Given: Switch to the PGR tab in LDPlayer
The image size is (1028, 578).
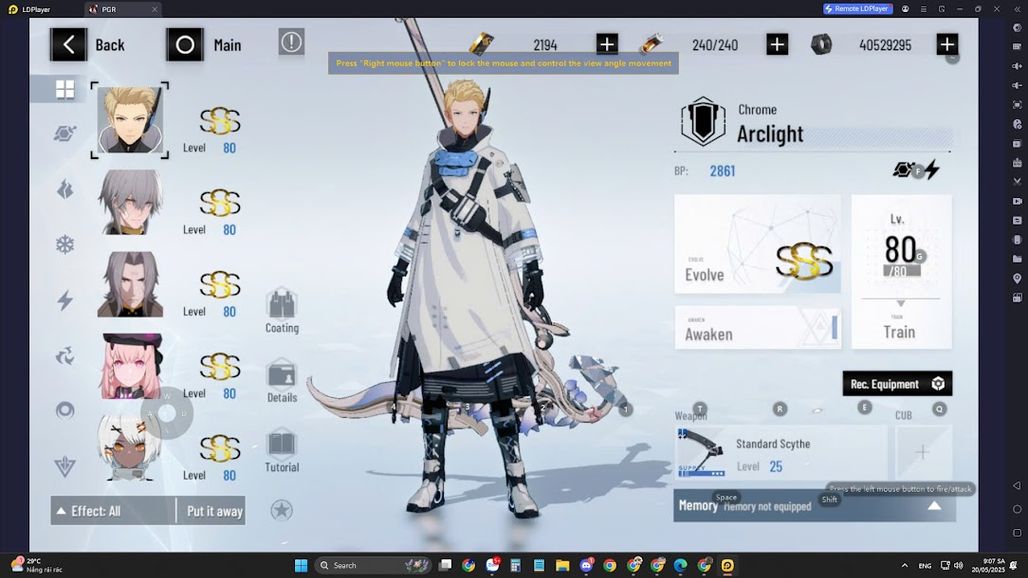Looking at the screenshot, I should 123,9.
